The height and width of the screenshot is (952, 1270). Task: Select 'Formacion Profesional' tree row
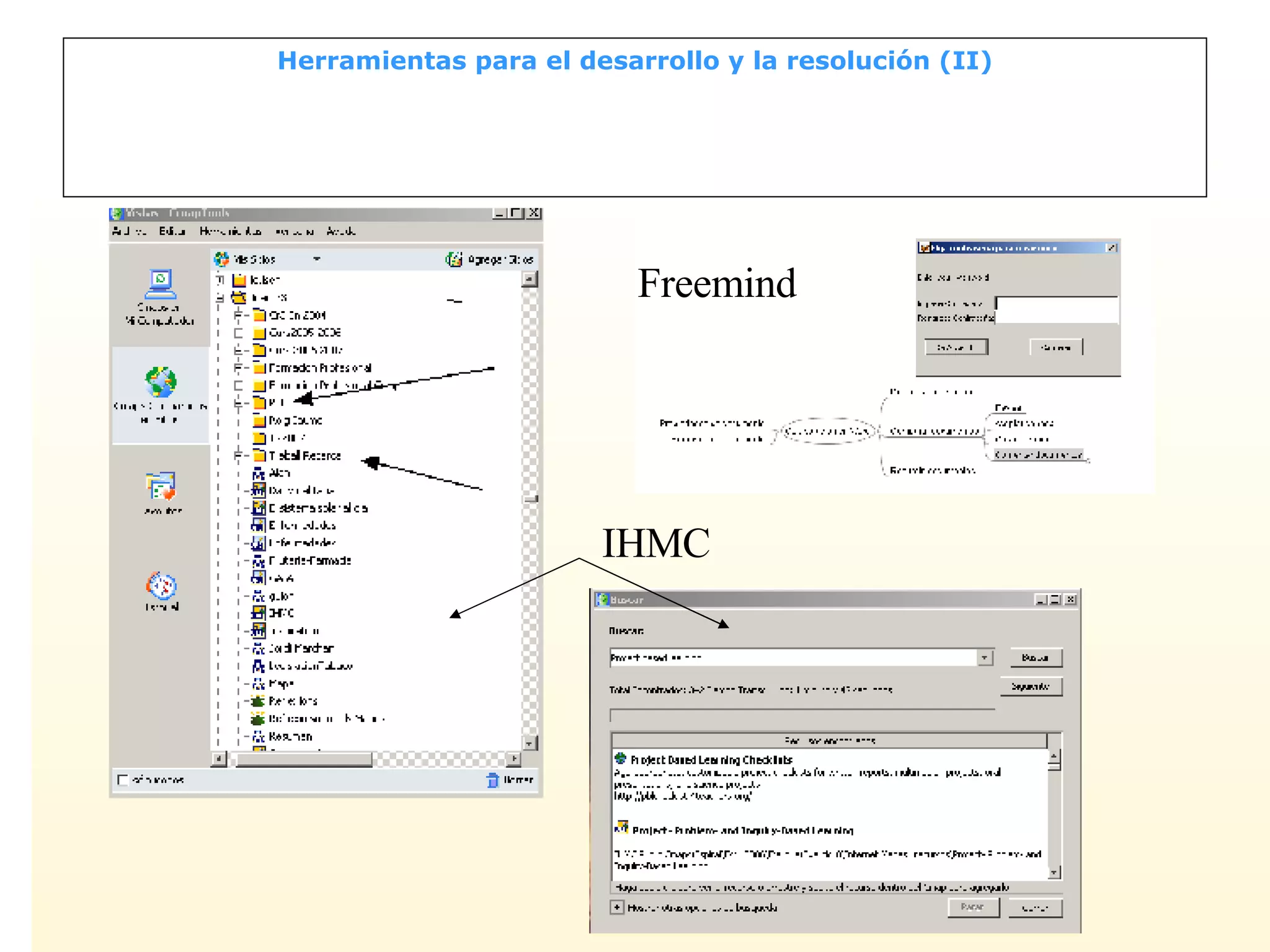point(320,368)
